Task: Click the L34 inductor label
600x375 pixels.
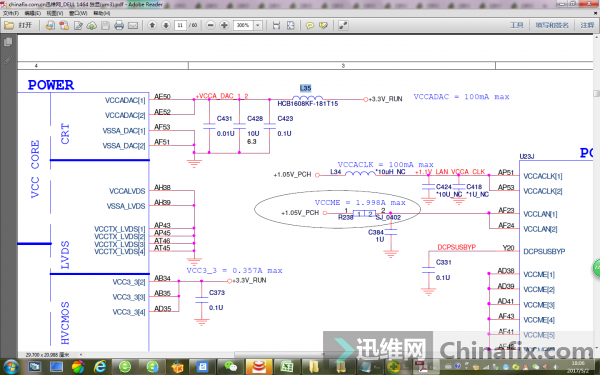Action: pos(336,172)
